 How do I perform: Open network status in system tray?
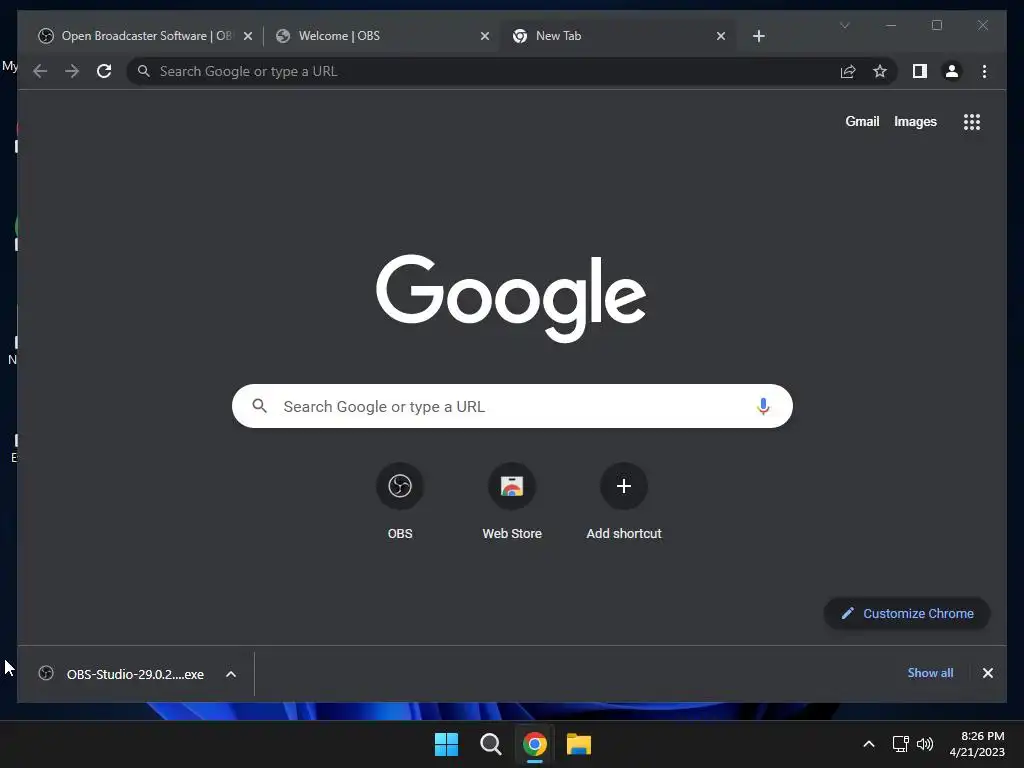pos(901,744)
